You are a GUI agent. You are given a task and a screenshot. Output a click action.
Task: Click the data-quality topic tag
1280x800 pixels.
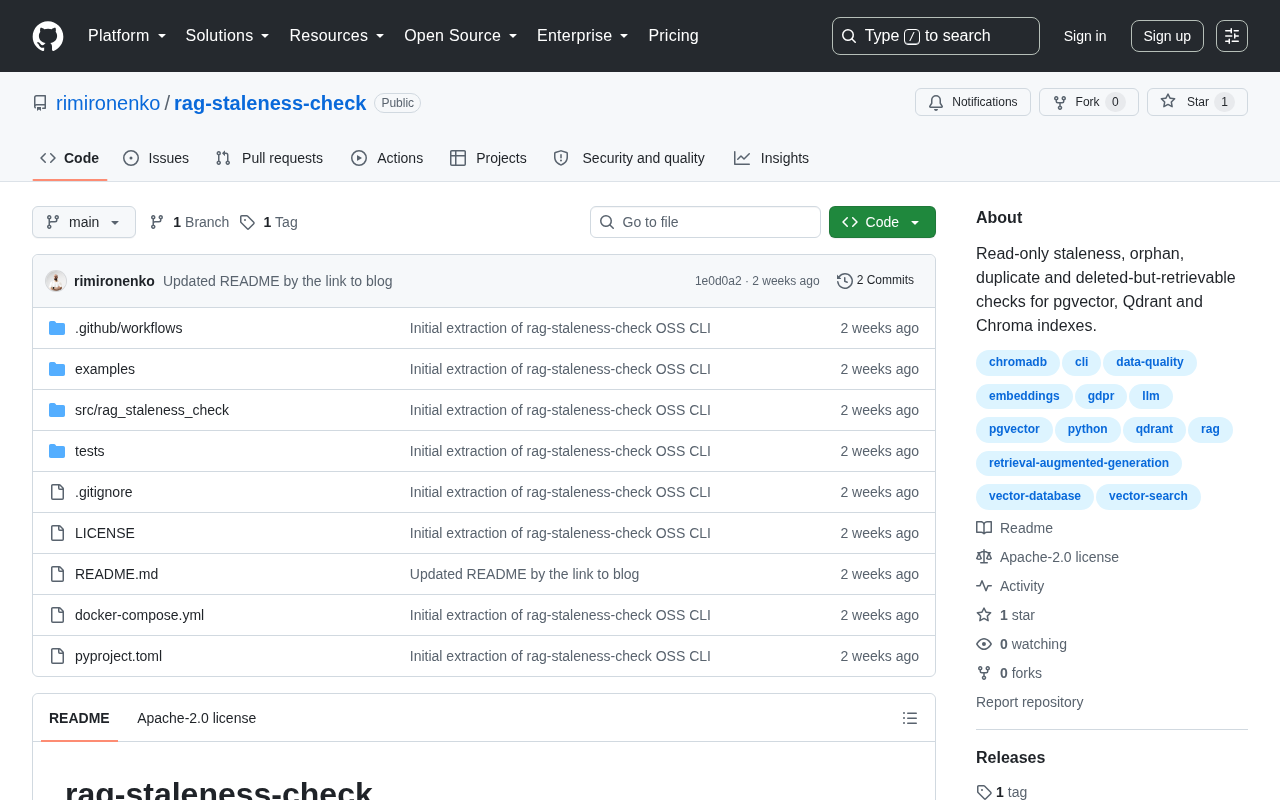click(x=1150, y=362)
